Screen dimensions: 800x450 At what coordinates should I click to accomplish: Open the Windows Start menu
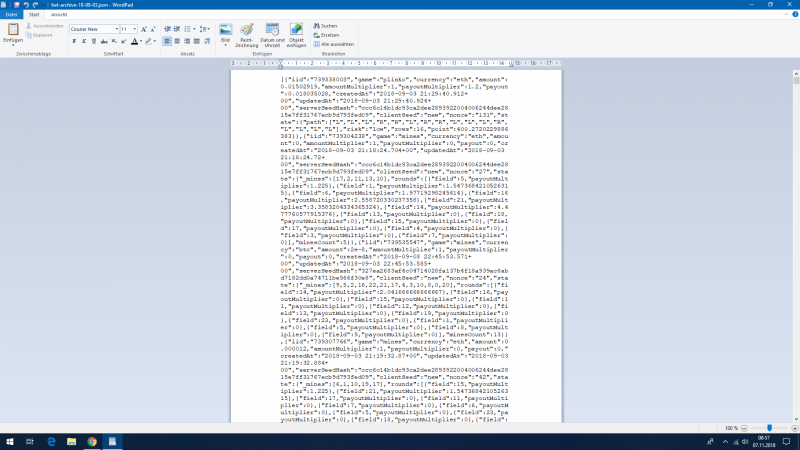(10, 442)
